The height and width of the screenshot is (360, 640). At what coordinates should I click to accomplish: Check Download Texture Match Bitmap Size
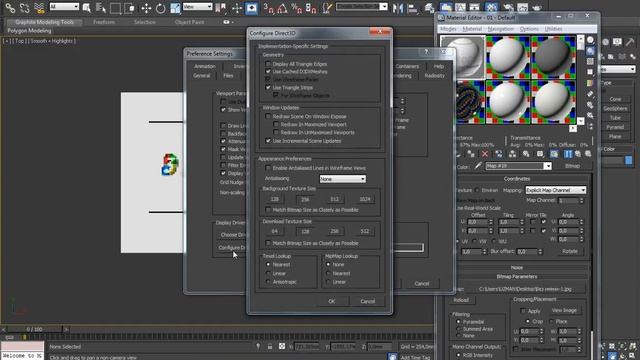[268, 243]
